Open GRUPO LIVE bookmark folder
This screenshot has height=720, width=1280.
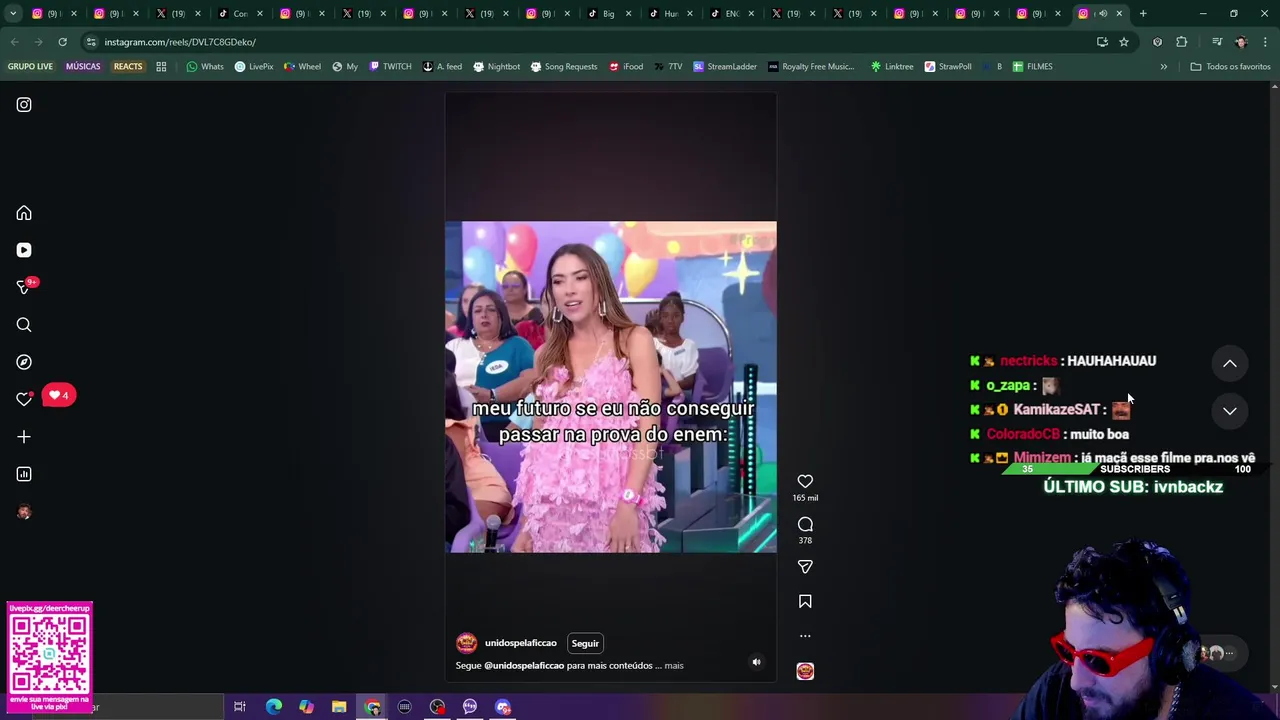pos(30,66)
